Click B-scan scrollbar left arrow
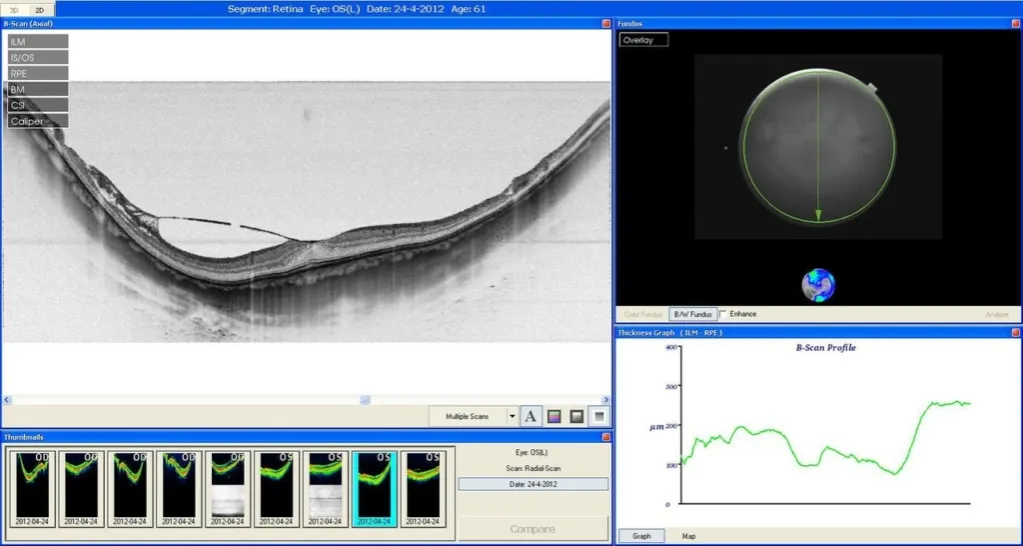 pyautogui.click(x=7, y=400)
